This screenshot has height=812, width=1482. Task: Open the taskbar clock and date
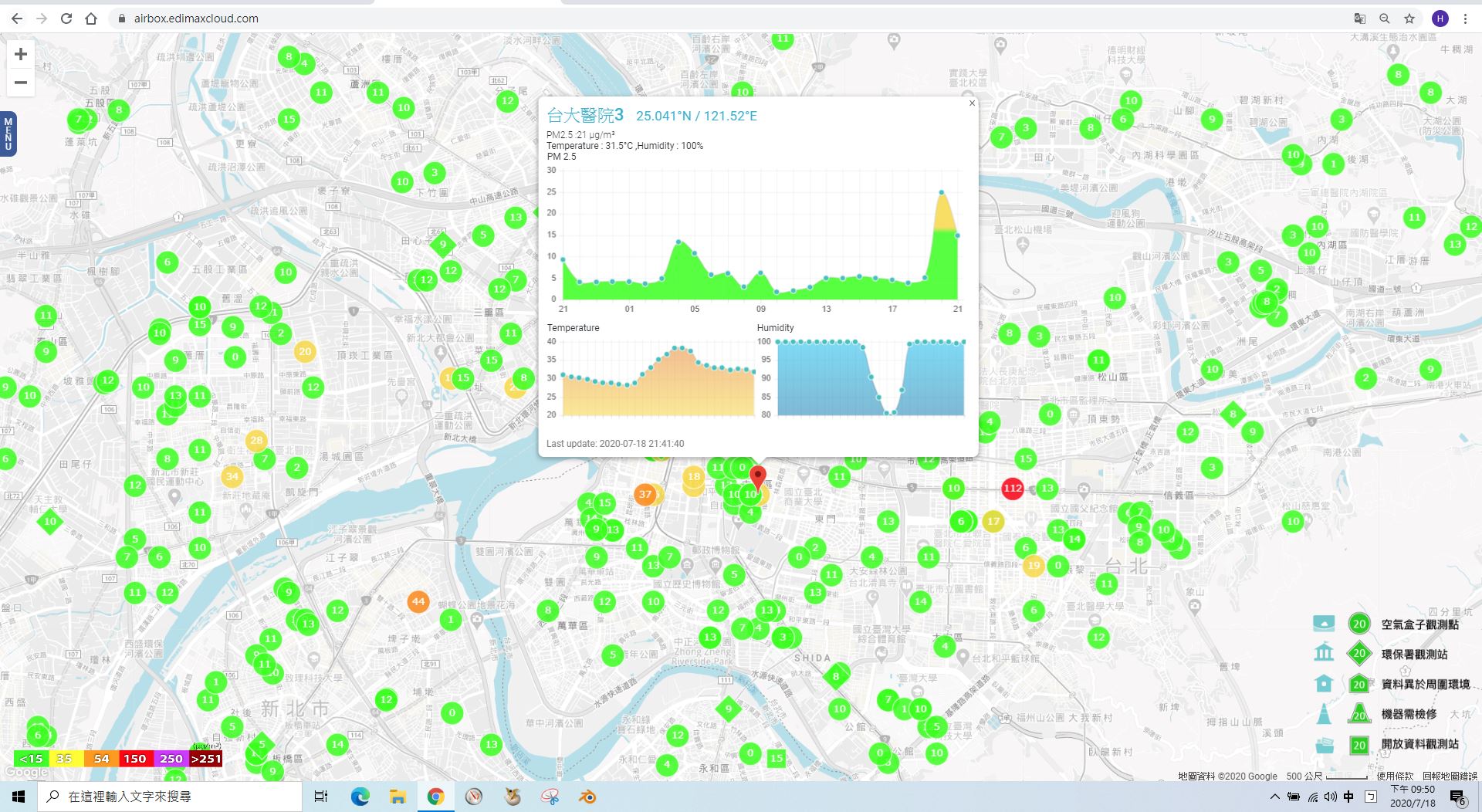click(1413, 797)
